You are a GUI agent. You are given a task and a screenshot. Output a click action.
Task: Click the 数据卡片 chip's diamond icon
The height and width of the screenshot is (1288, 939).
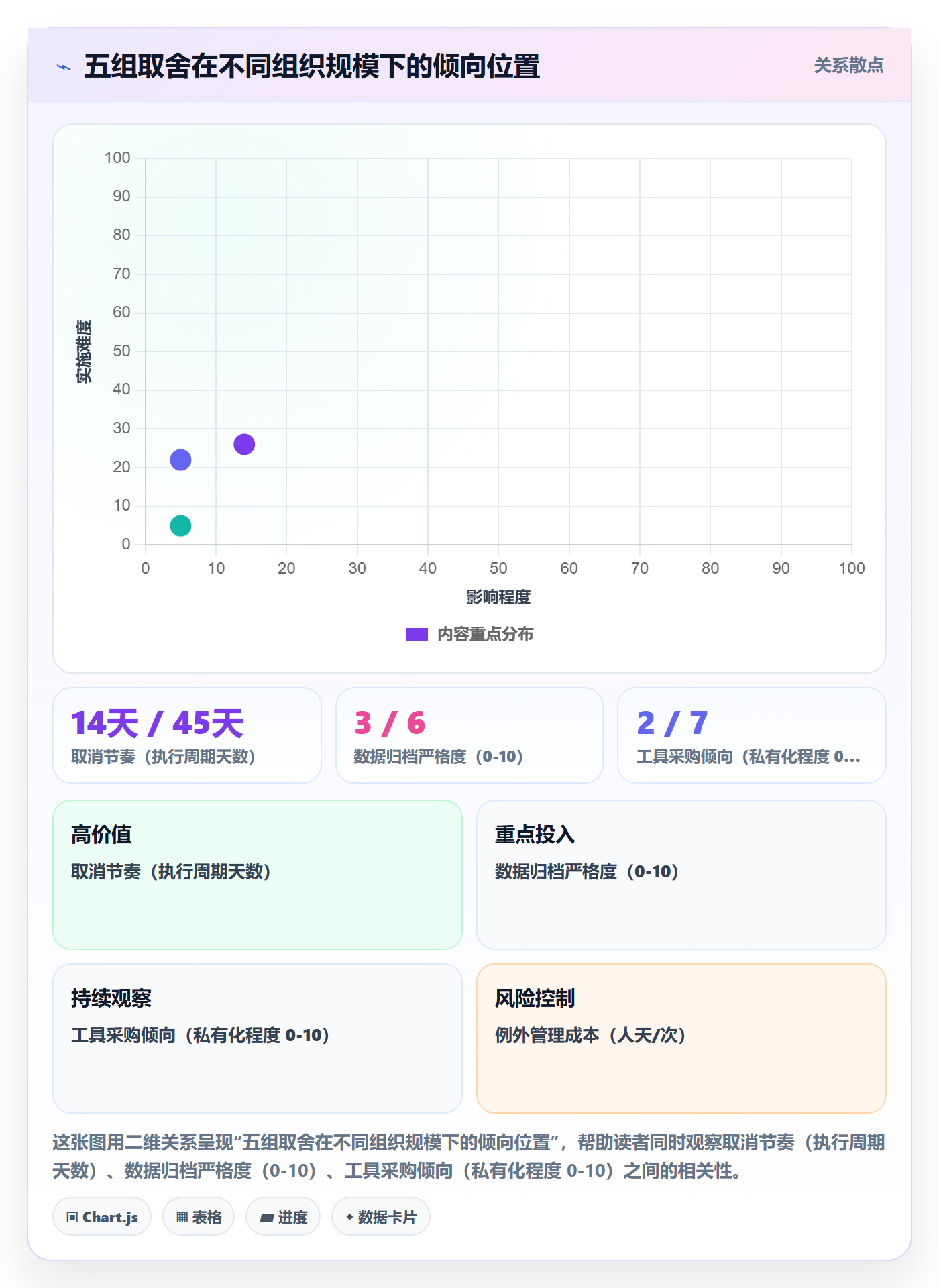point(349,1217)
